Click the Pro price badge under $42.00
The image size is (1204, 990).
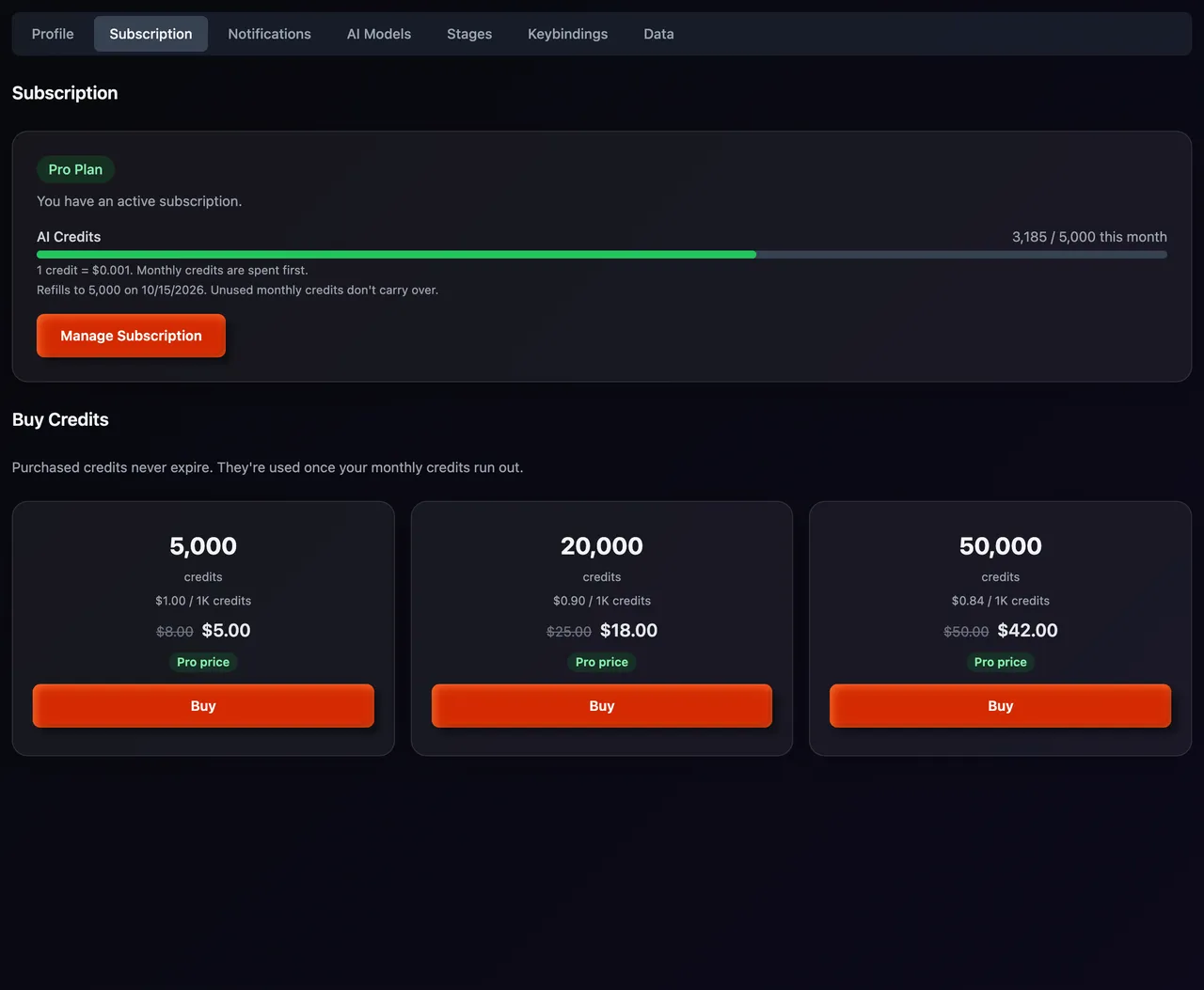pyautogui.click(x=1001, y=662)
